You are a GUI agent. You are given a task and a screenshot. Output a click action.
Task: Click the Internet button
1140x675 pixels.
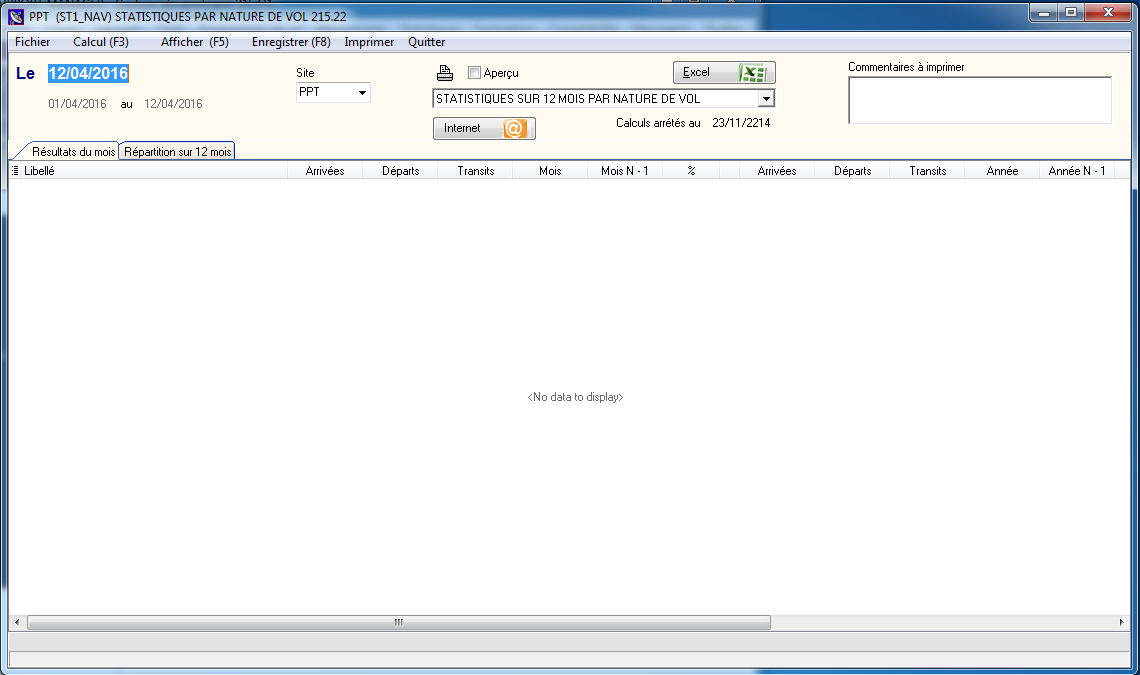(484, 129)
